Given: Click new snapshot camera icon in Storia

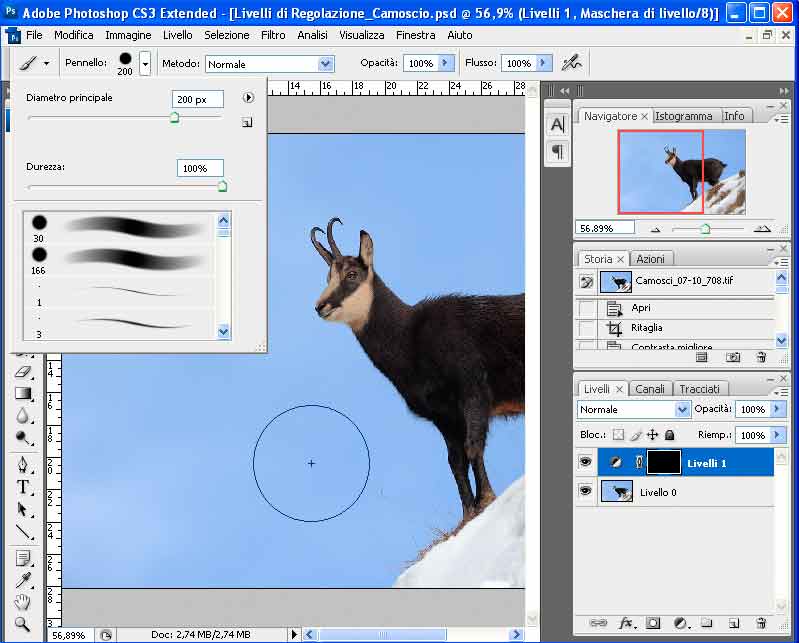Looking at the screenshot, I should pyautogui.click(x=733, y=357).
